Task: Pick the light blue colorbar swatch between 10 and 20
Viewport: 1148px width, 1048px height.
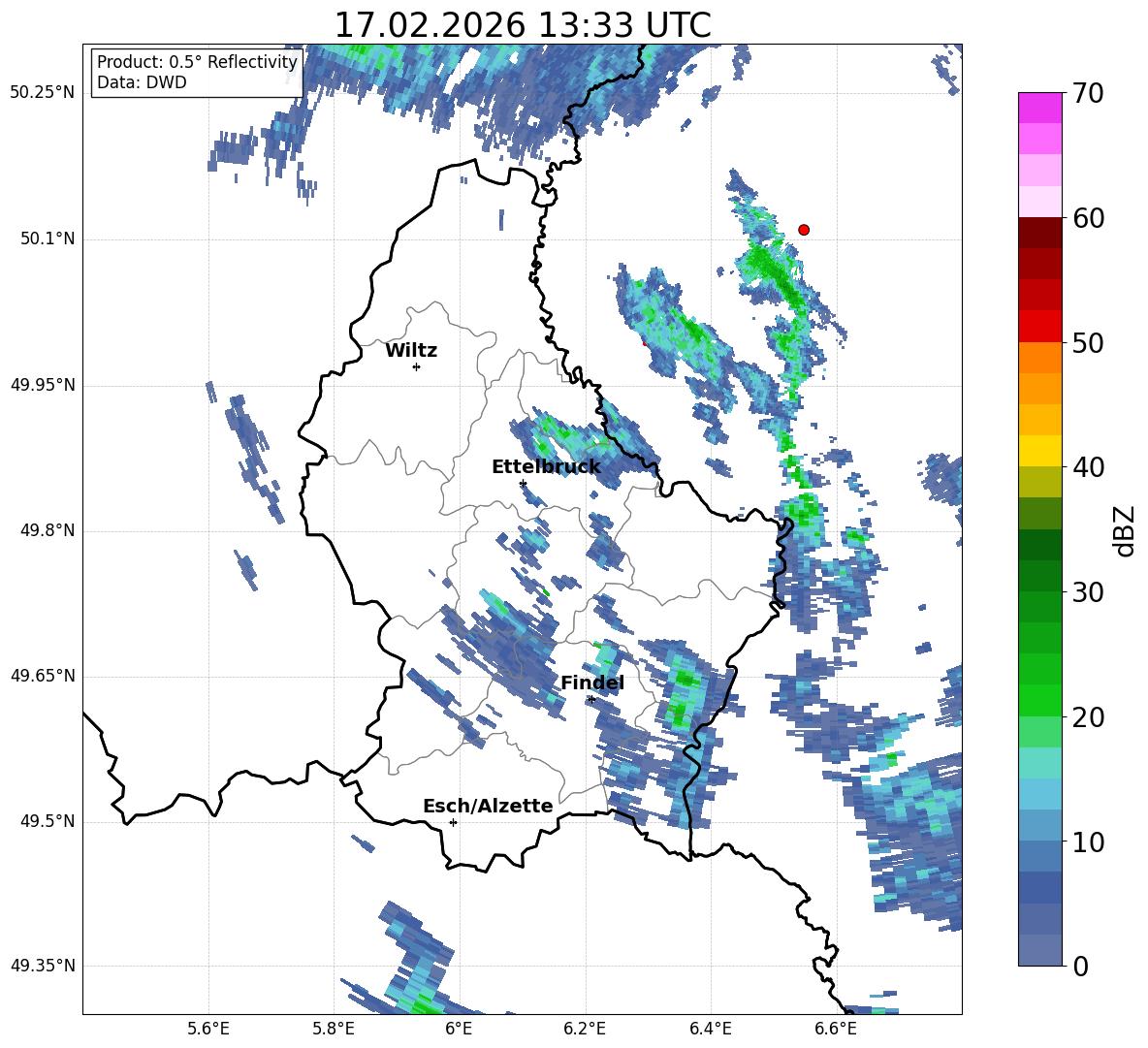Action: [x=1039, y=794]
